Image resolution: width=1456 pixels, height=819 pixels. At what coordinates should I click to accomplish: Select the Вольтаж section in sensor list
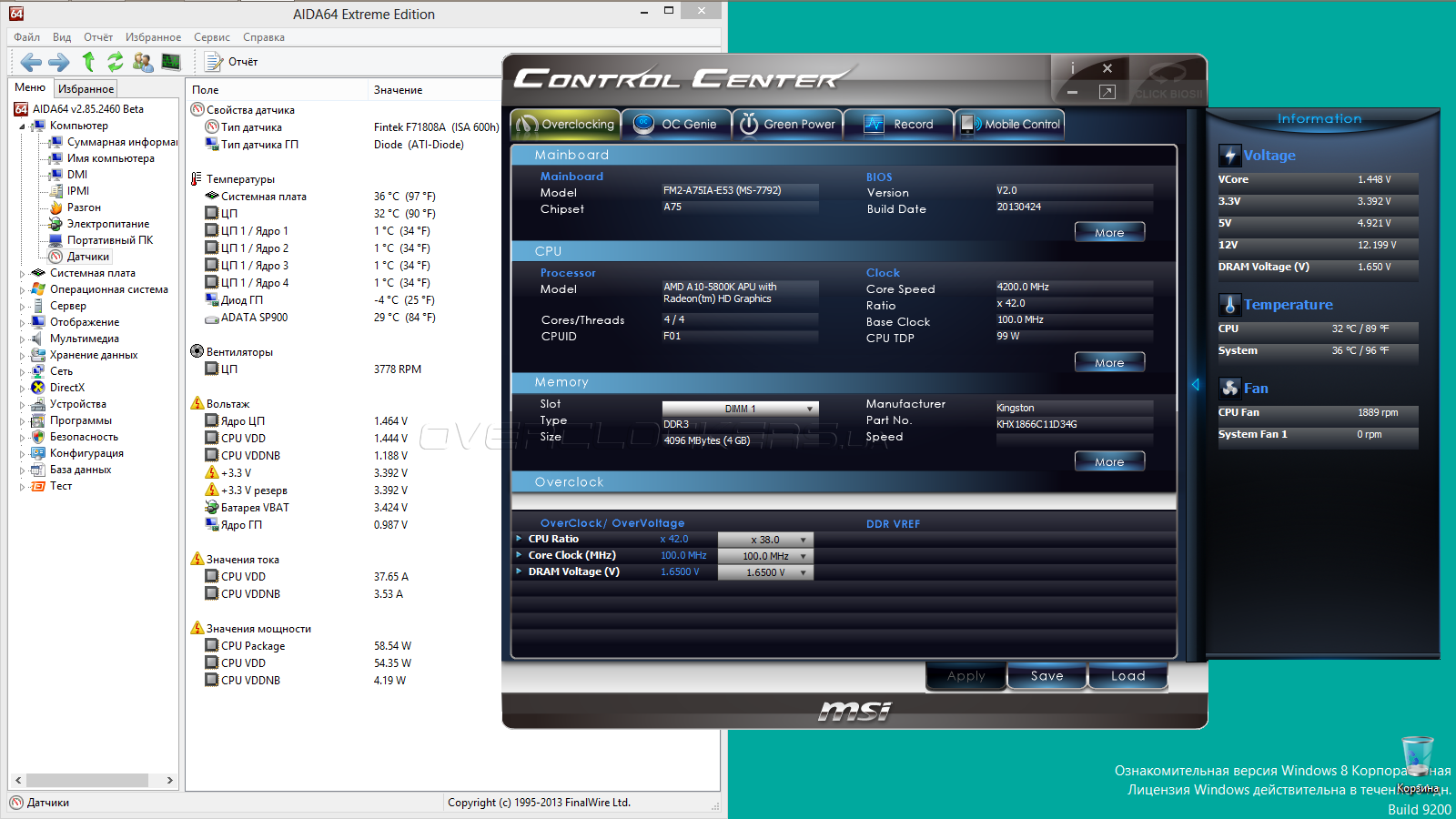219,404
